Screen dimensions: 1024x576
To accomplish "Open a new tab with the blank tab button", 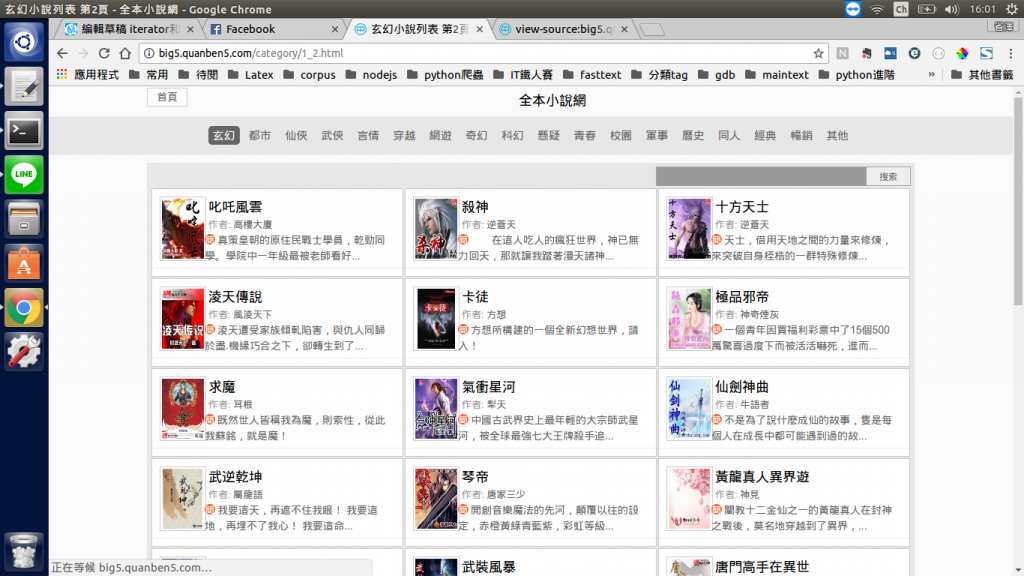I will [x=652, y=29].
